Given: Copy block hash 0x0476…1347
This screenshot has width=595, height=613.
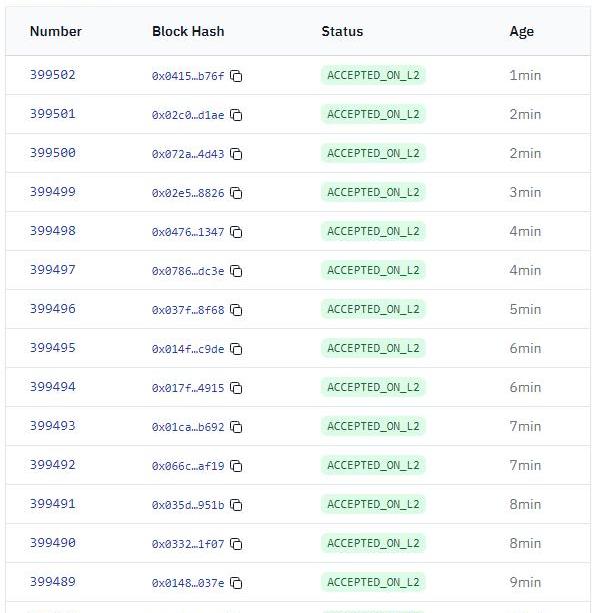Looking at the screenshot, I should 236,232.
